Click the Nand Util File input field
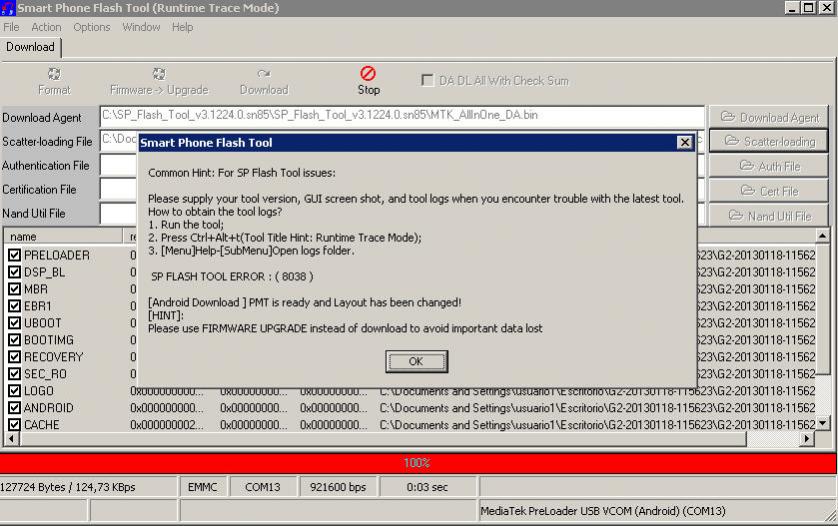Screen dimensions: 838x526 point(119,214)
